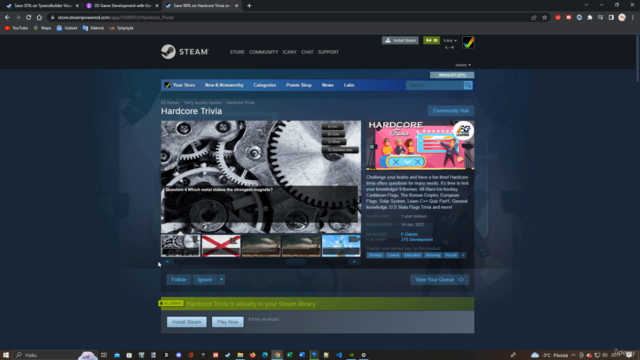This screenshot has height=360, width=640.
Task: Click the green notifications count button
Action: [431, 40]
